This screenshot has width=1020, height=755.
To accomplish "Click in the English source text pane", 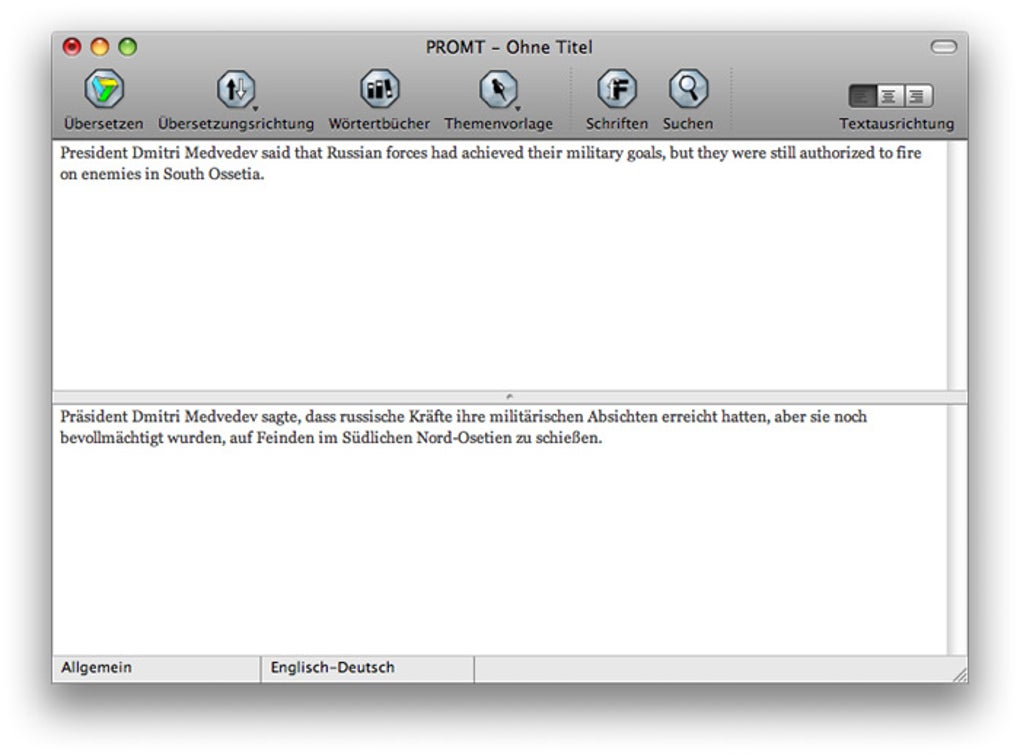I will tap(500, 265).
